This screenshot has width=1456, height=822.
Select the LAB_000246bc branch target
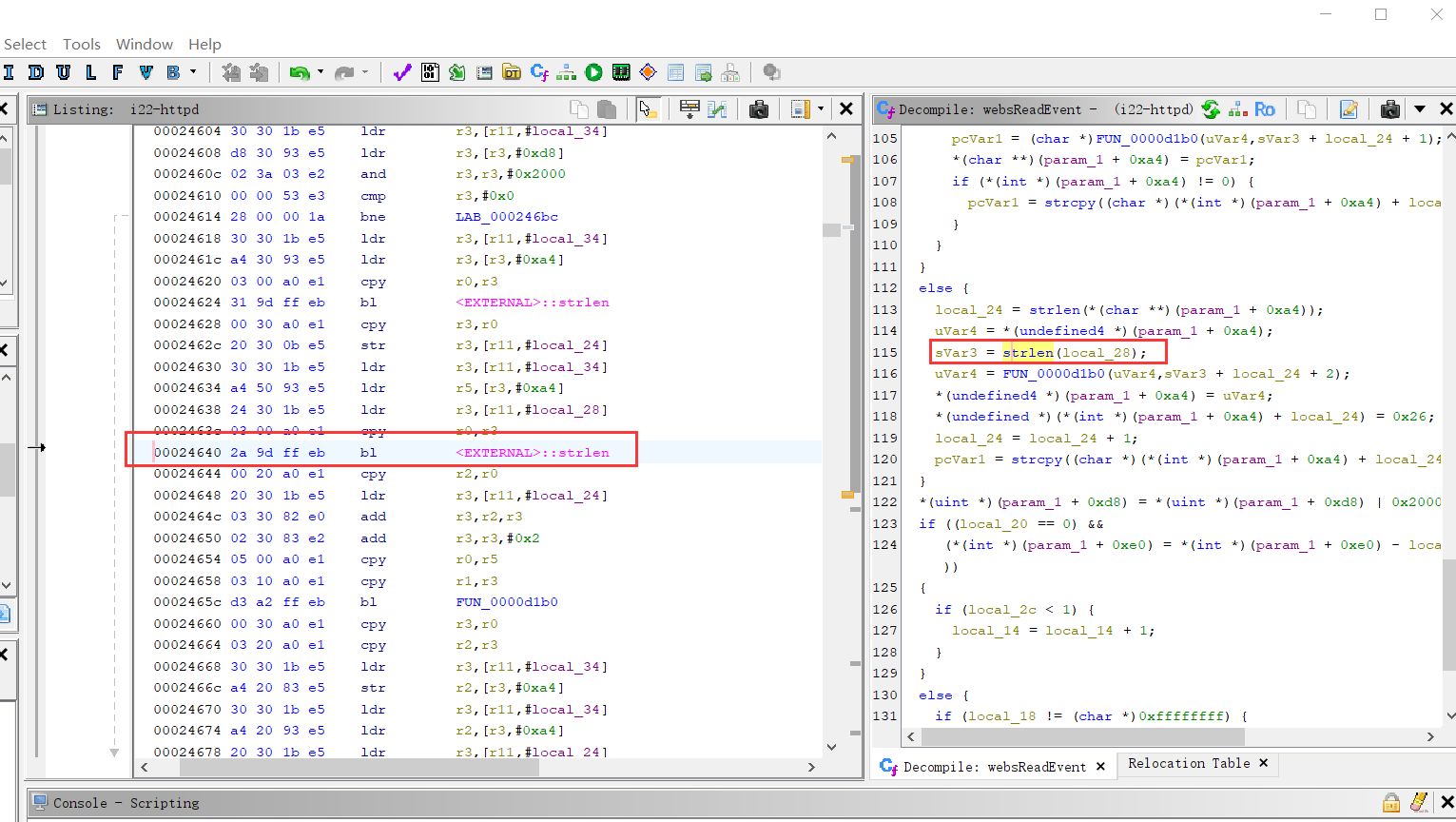507,217
